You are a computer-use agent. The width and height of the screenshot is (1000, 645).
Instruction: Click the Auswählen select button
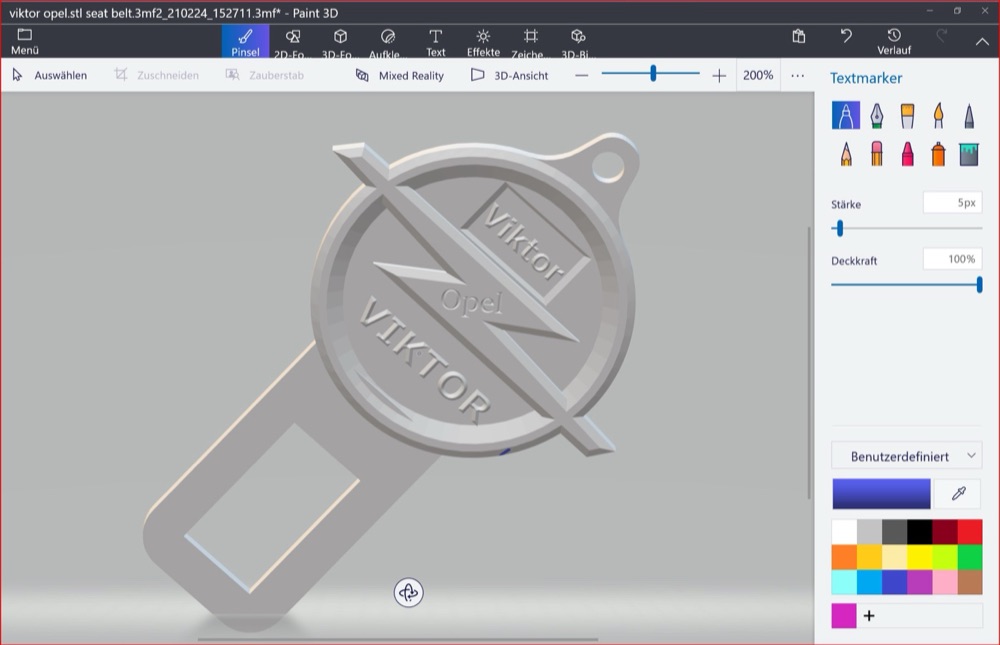point(50,75)
